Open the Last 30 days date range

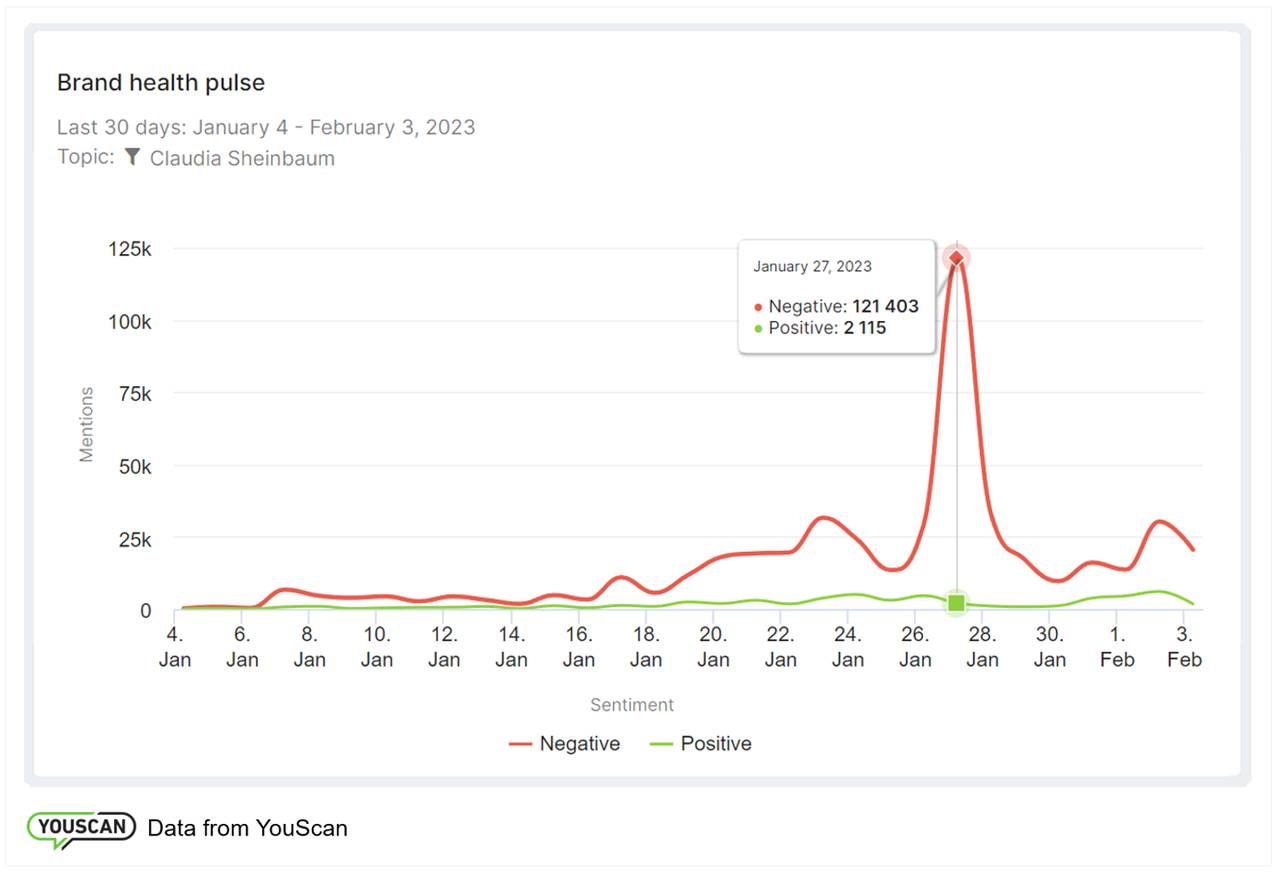click(265, 127)
